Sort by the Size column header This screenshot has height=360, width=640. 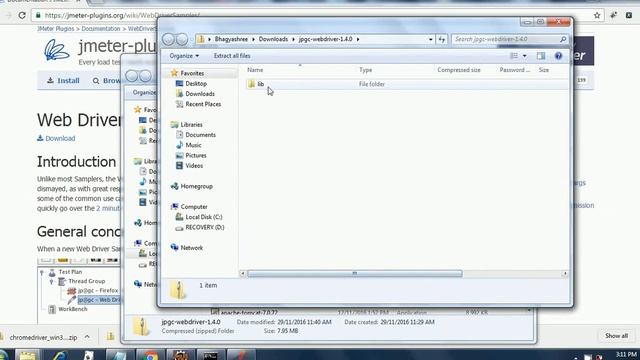544,70
